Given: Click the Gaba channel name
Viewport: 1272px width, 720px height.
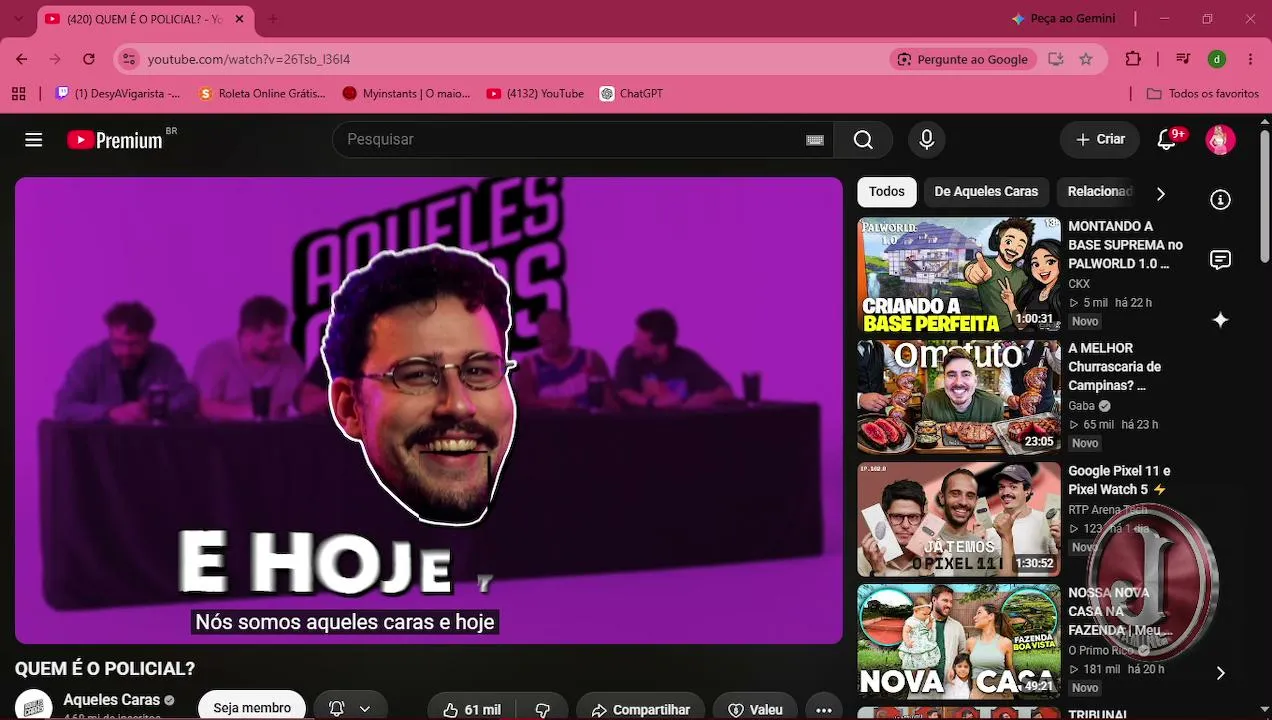Looking at the screenshot, I should 1081,406.
